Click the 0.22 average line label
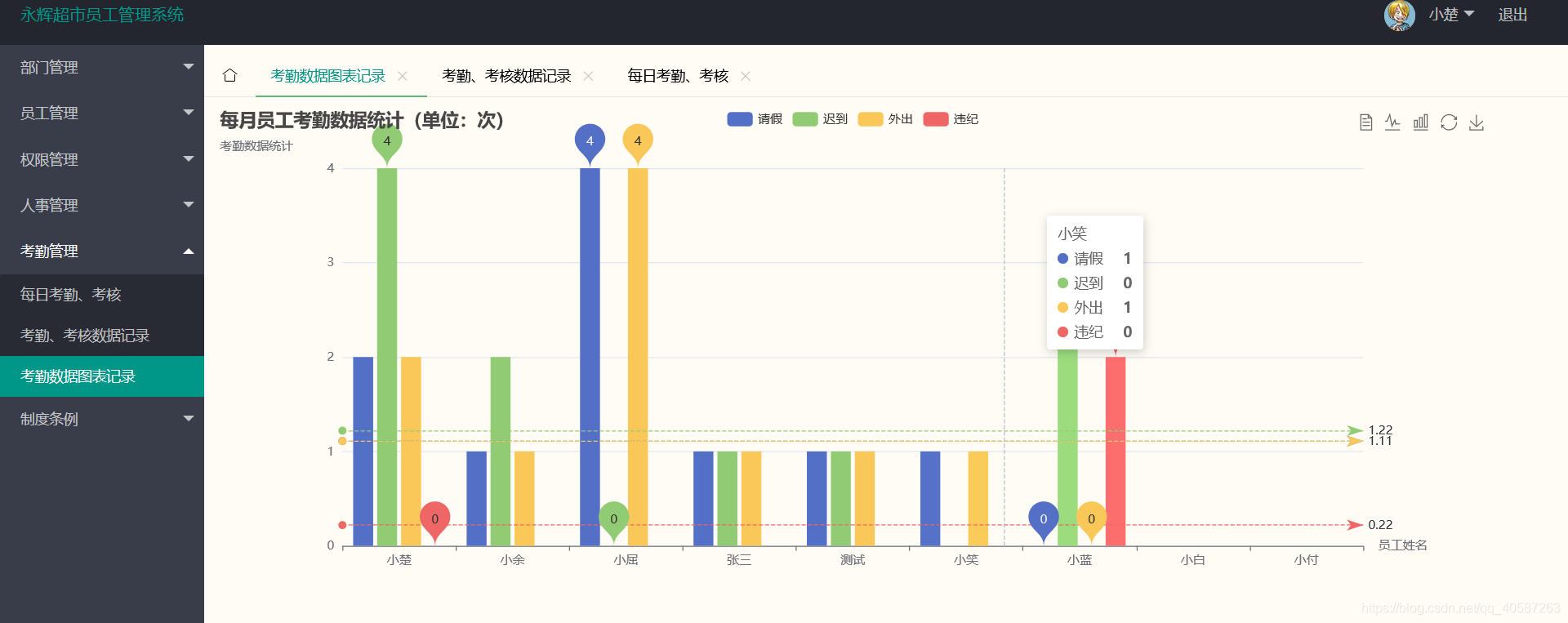The height and width of the screenshot is (623, 1568). click(1380, 524)
